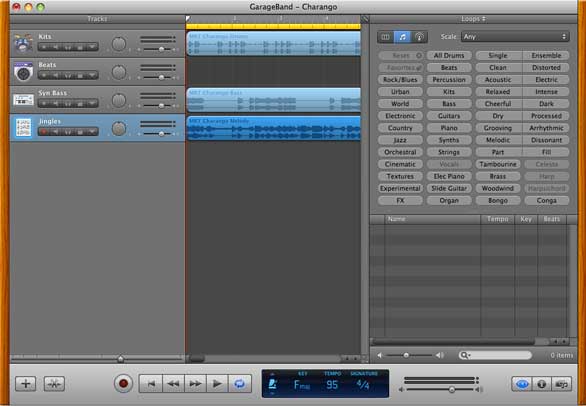Screen dimensions: 586x406
Task: Toggle the cycle region button
Action: (240, 384)
